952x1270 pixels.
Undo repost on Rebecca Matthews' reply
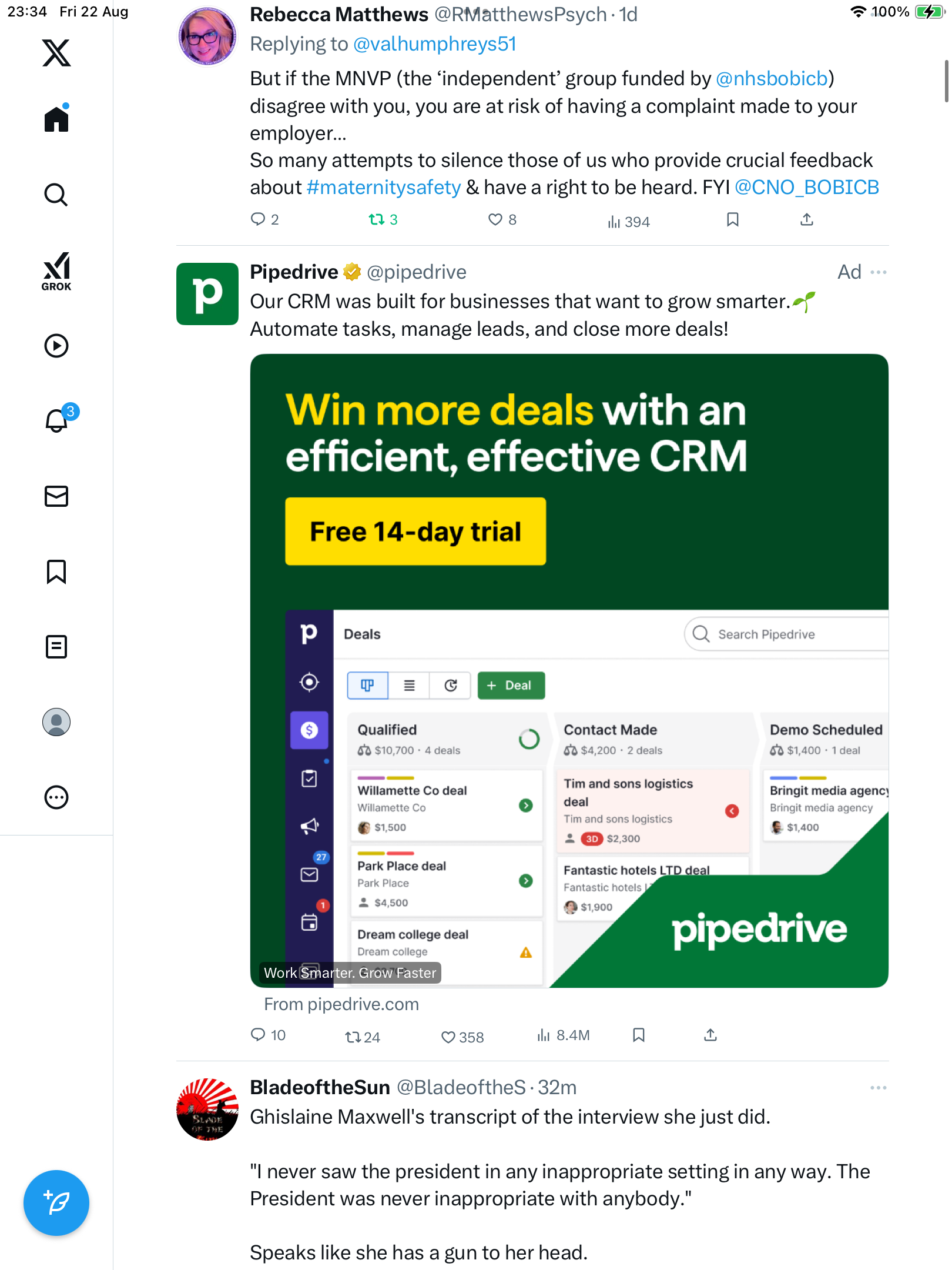click(377, 220)
